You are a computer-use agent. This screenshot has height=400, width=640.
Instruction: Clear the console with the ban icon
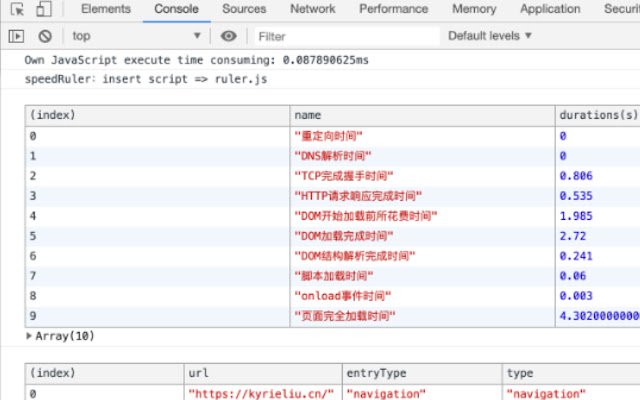(45, 36)
